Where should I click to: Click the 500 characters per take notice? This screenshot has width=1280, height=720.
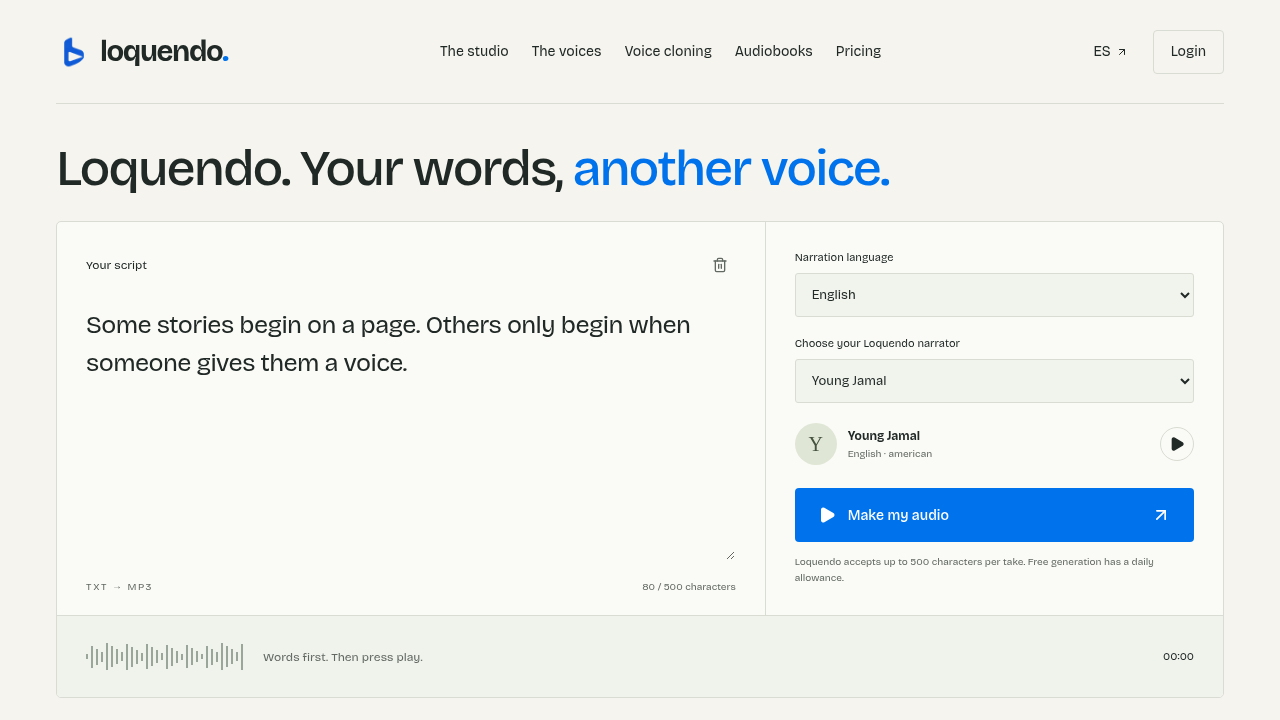pos(974,570)
